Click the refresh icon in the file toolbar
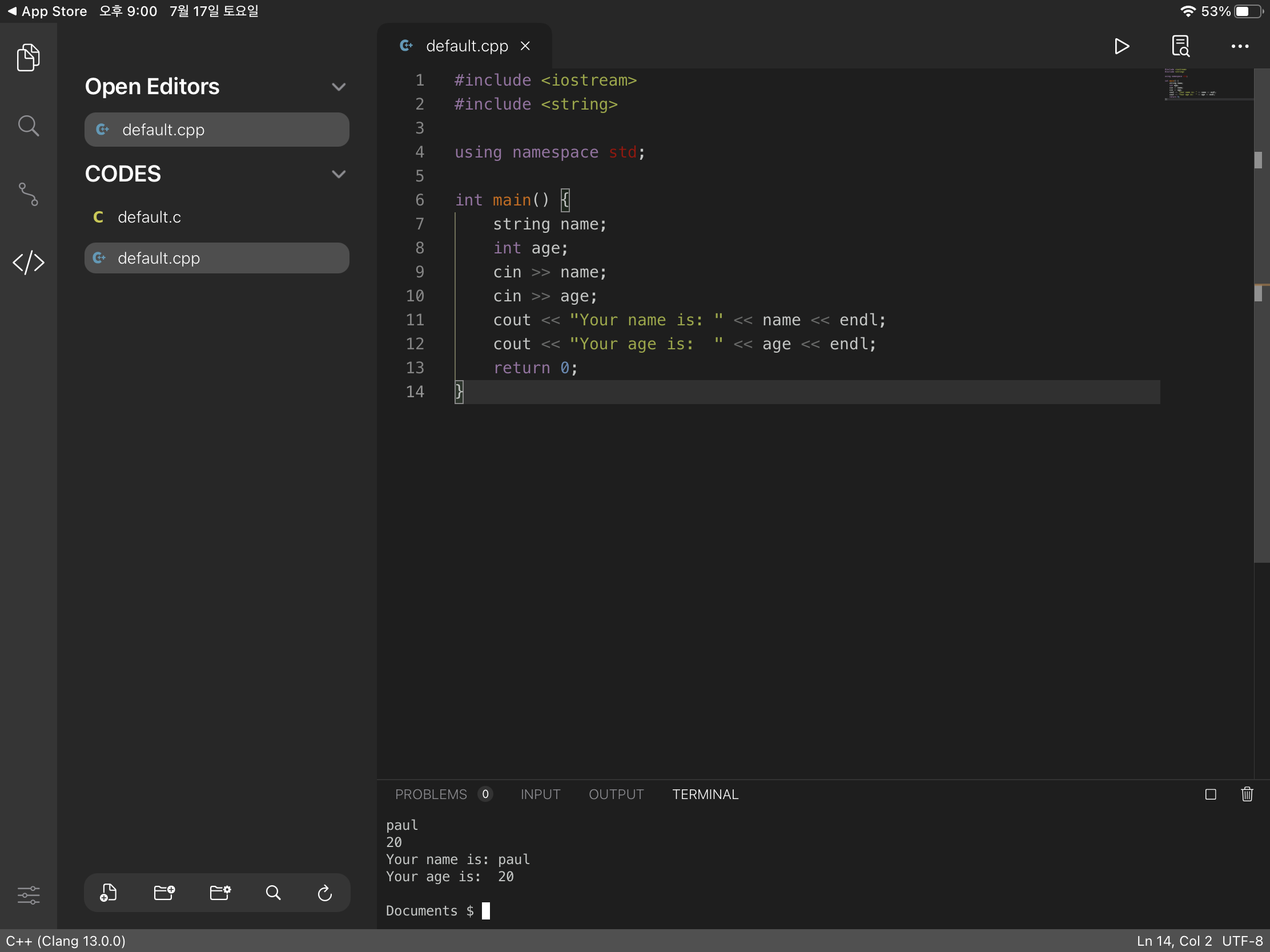The width and height of the screenshot is (1270, 952). tap(325, 893)
